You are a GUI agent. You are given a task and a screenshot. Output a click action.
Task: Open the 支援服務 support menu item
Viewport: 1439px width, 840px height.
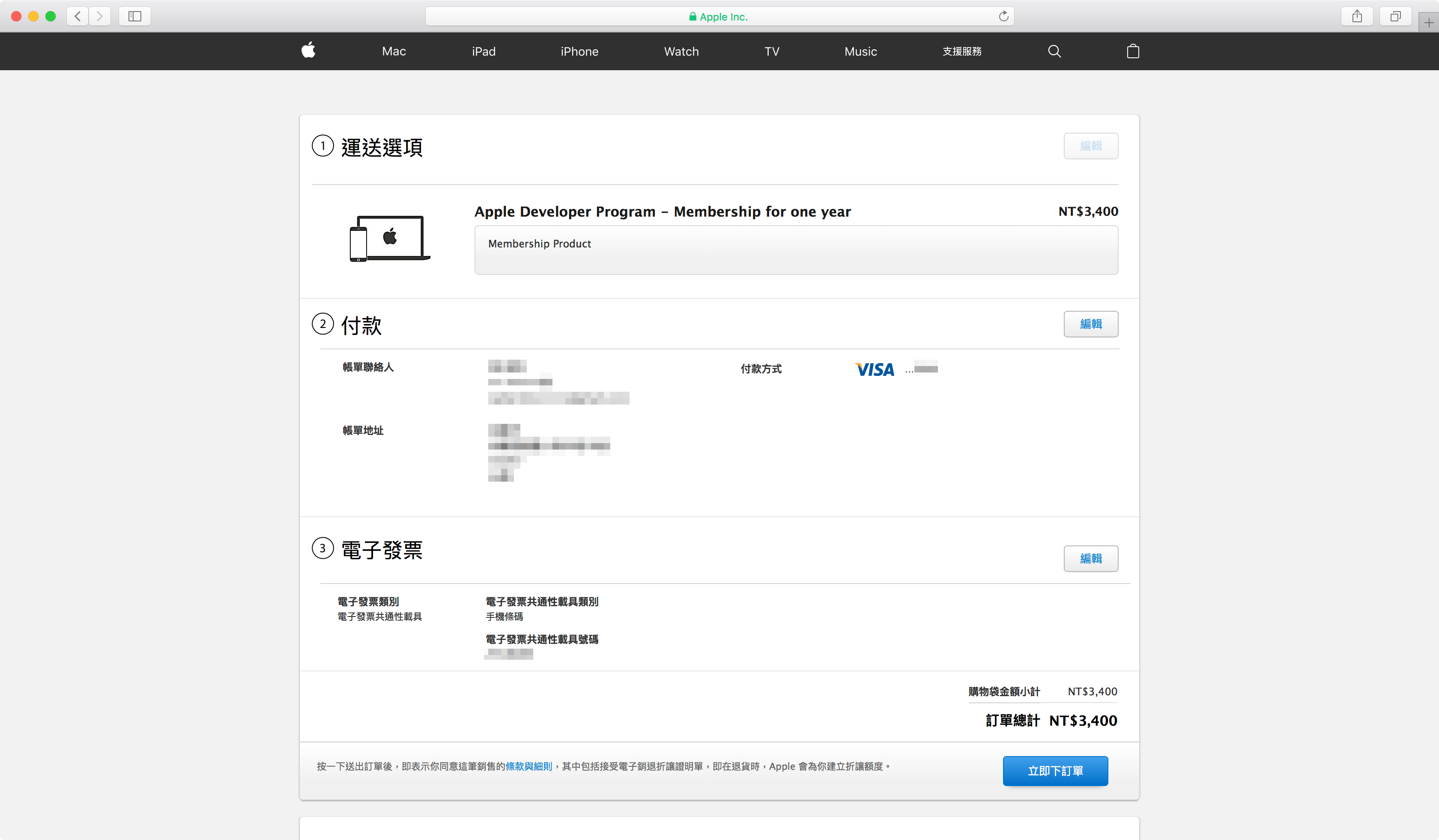[x=961, y=51]
